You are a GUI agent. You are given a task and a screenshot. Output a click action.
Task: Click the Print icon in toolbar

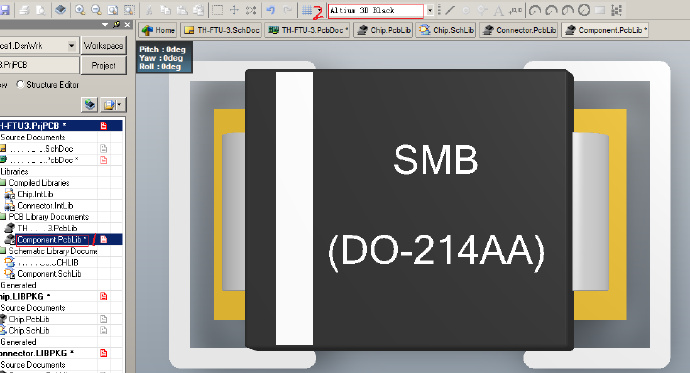coord(25,10)
